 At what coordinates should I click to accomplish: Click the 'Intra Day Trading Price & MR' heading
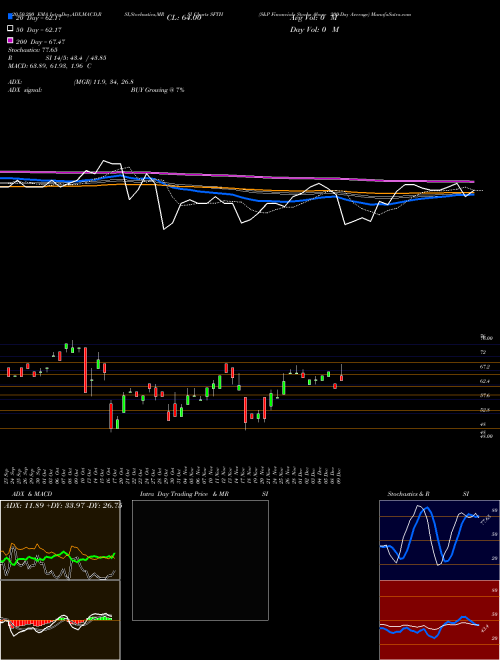click(x=184, y=494)
